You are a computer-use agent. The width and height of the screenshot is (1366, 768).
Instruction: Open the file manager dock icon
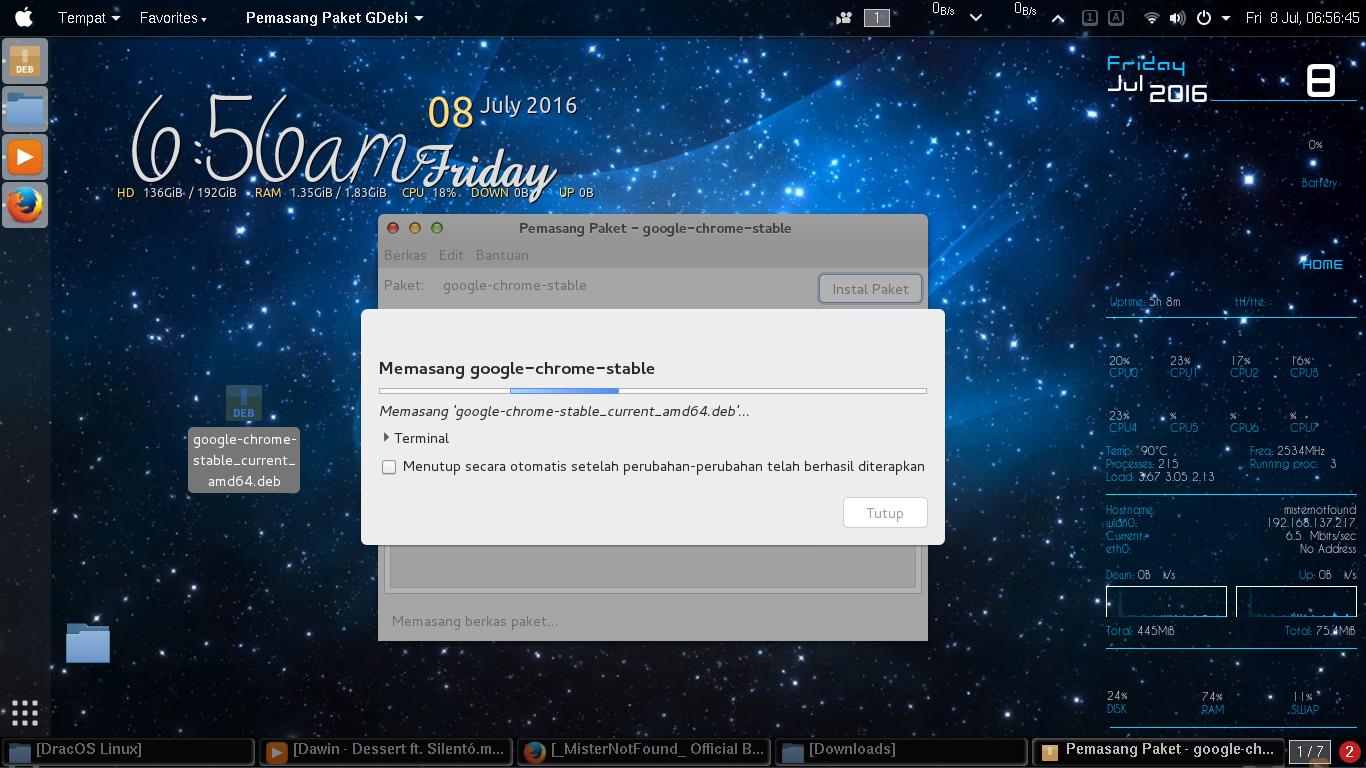pos(24,109)
